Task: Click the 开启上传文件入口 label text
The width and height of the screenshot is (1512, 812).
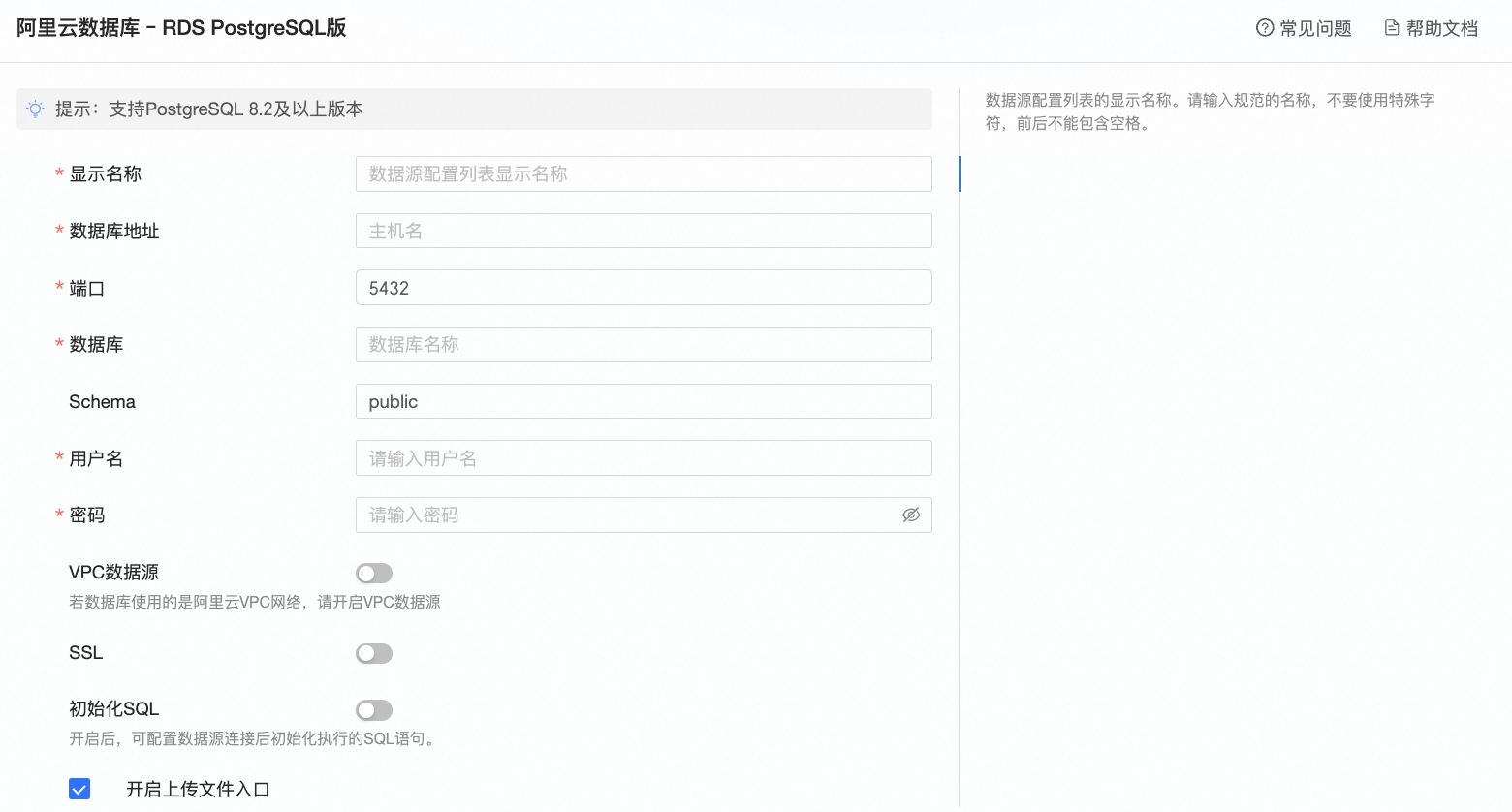Action: point(198,790)
